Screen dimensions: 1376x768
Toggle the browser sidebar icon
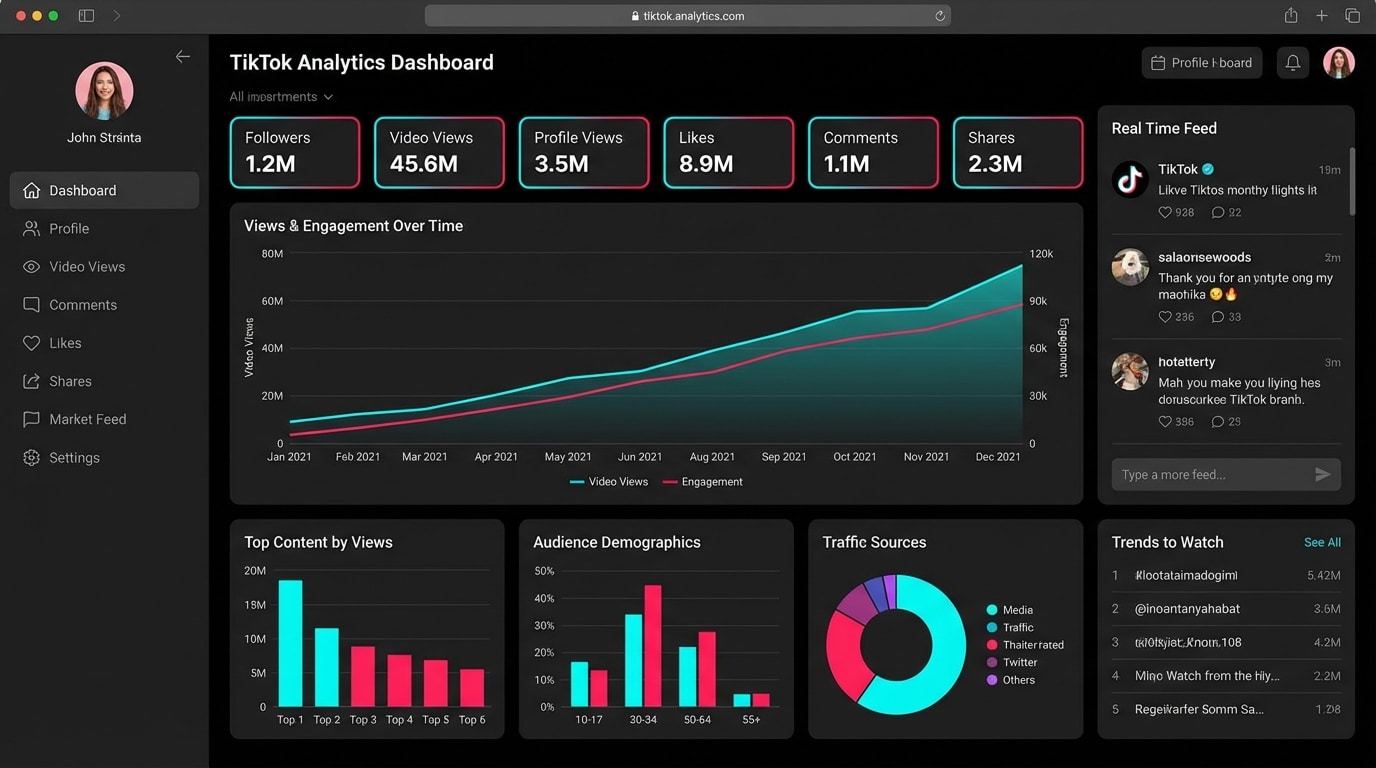[86, 16]
